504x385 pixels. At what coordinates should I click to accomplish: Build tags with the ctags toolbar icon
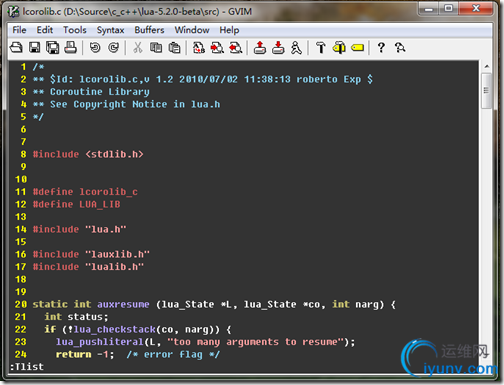pos(339,48)
